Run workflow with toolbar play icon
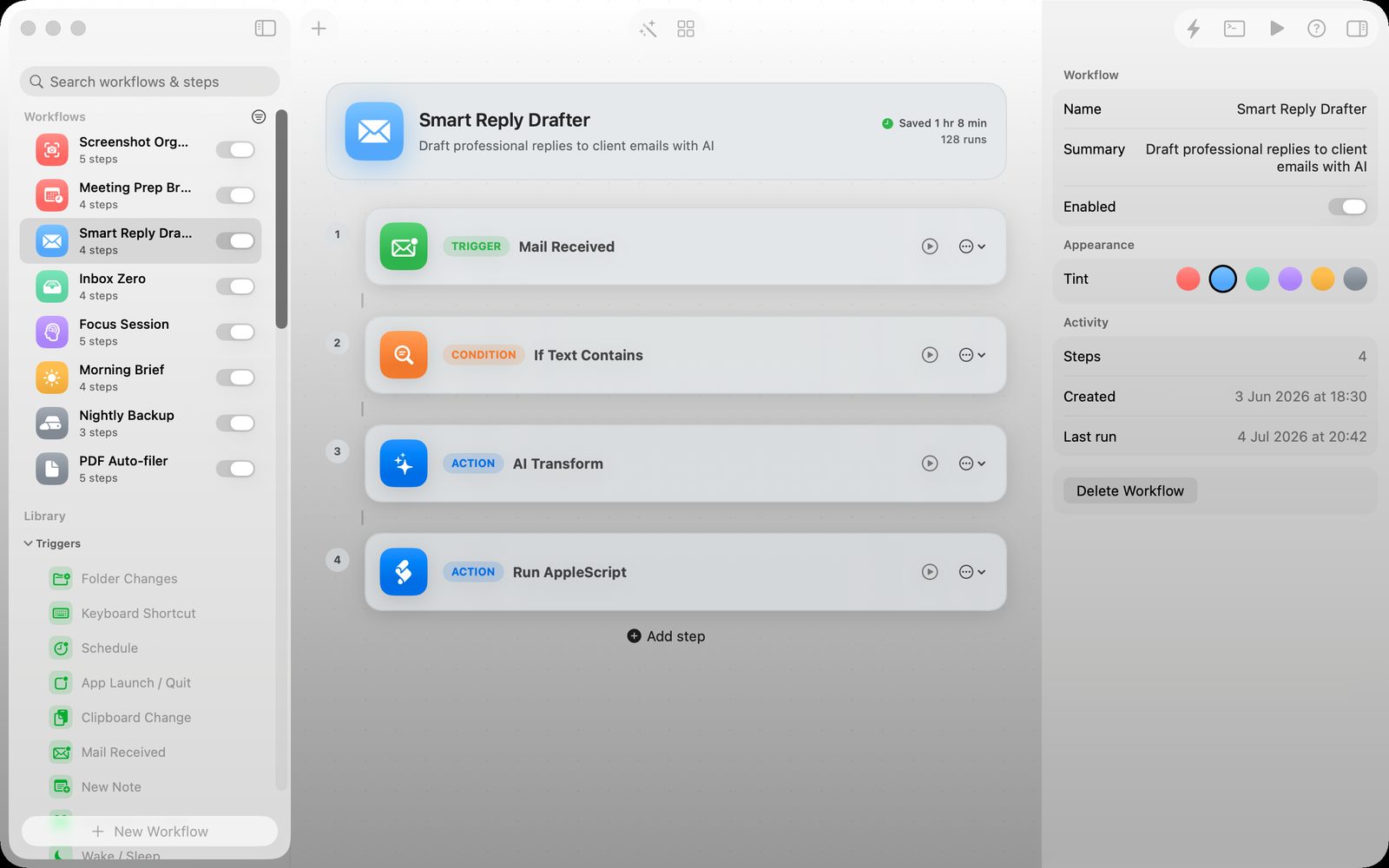 [x=1276, y=29]
